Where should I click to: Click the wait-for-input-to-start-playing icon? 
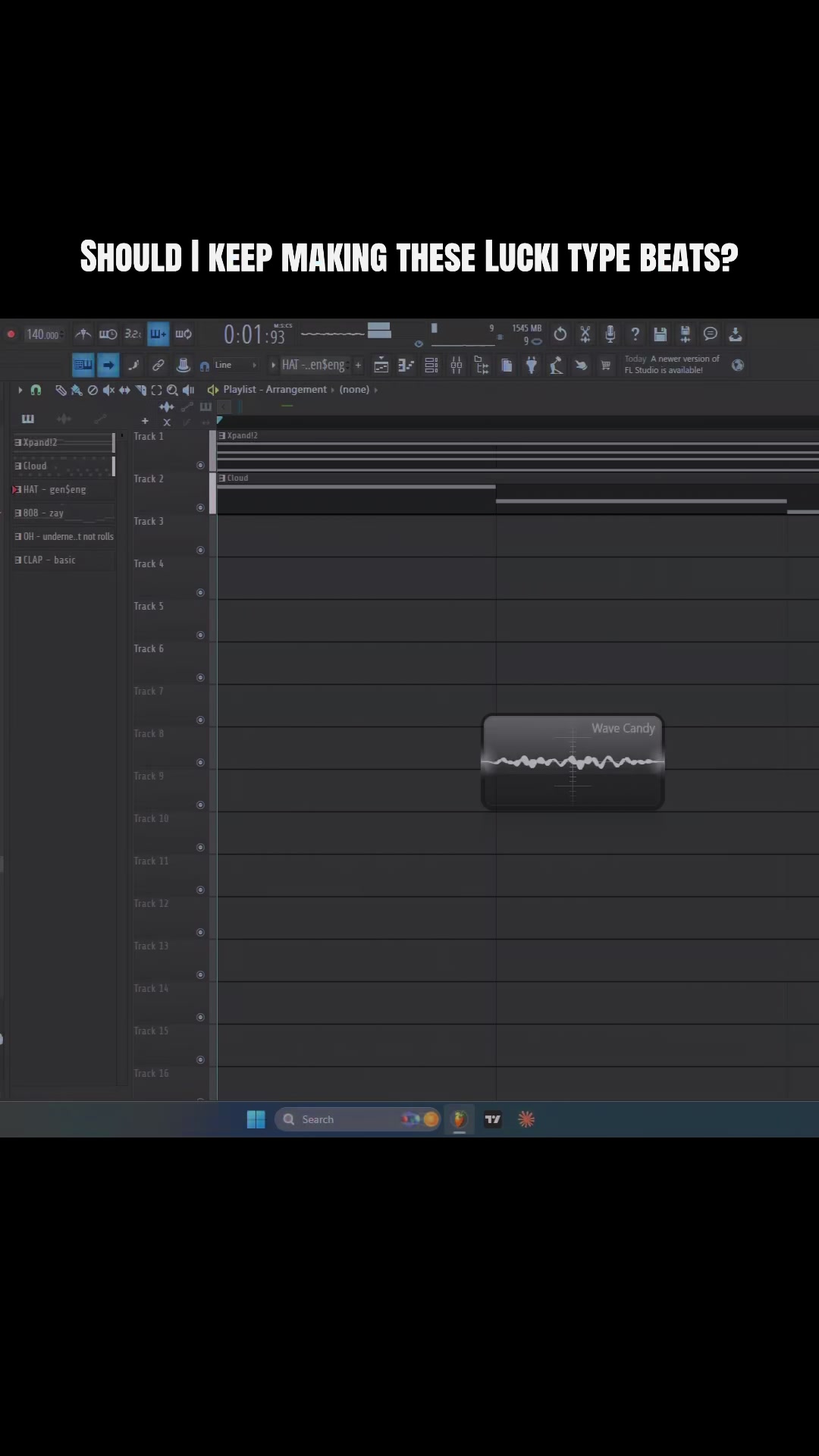(108, 334)
